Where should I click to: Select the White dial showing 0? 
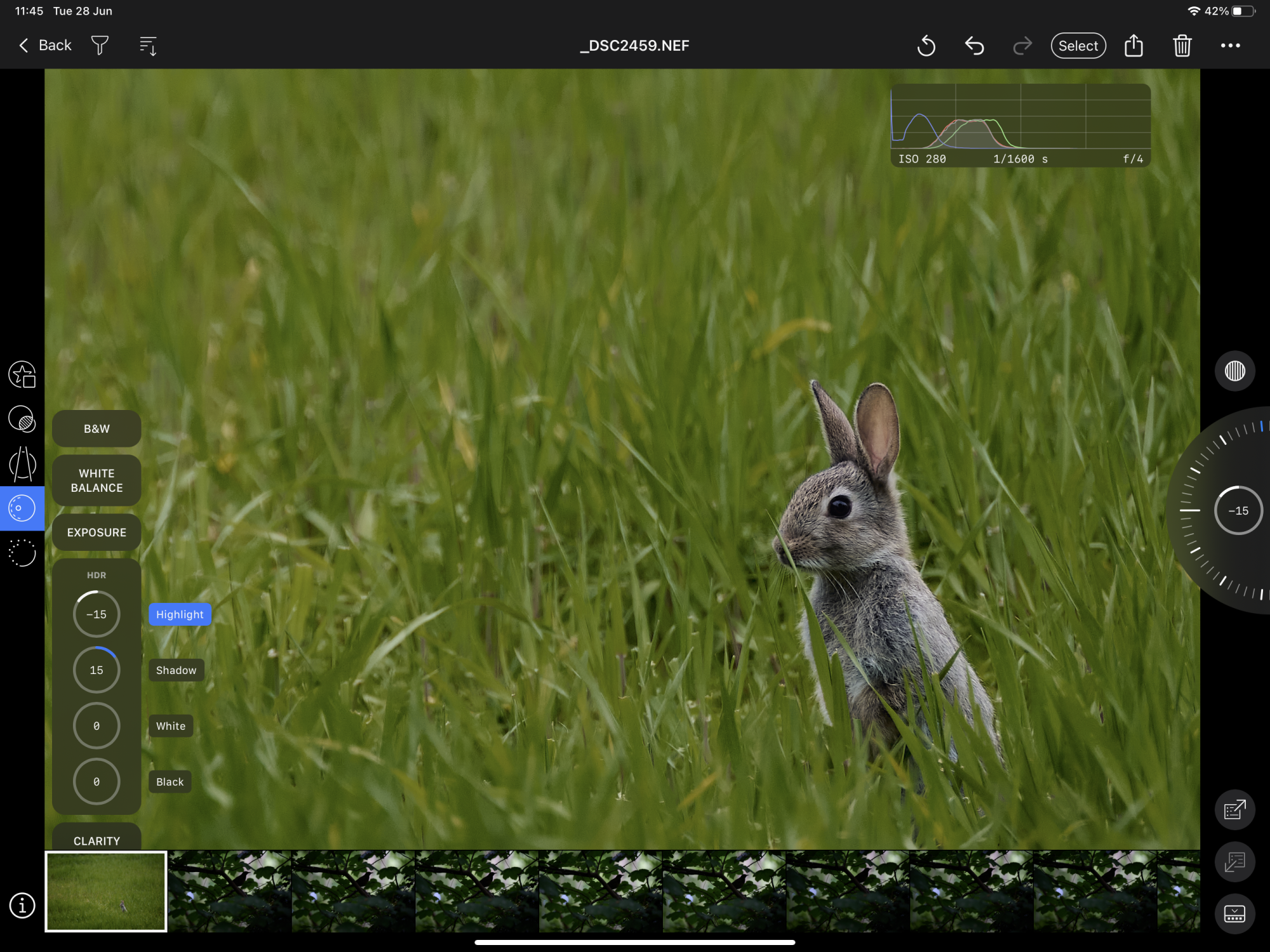coord(97,726)
